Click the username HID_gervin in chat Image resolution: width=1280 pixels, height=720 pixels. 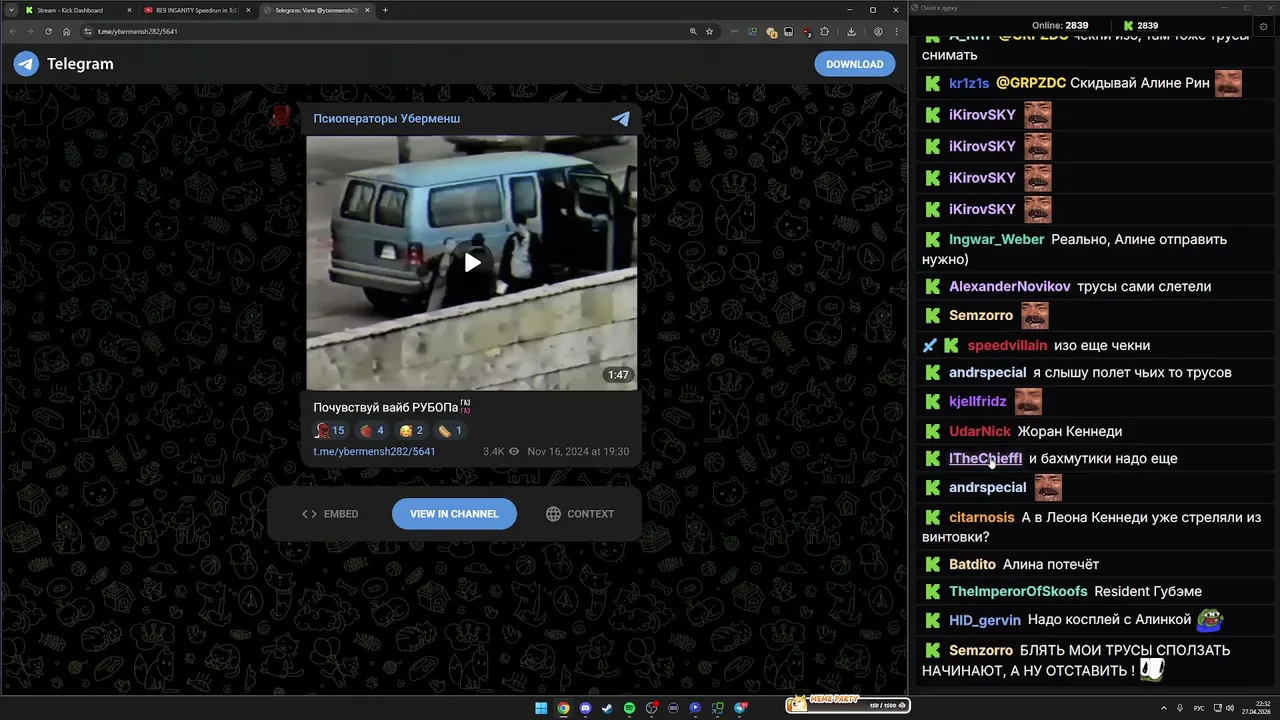coord(985,619)
